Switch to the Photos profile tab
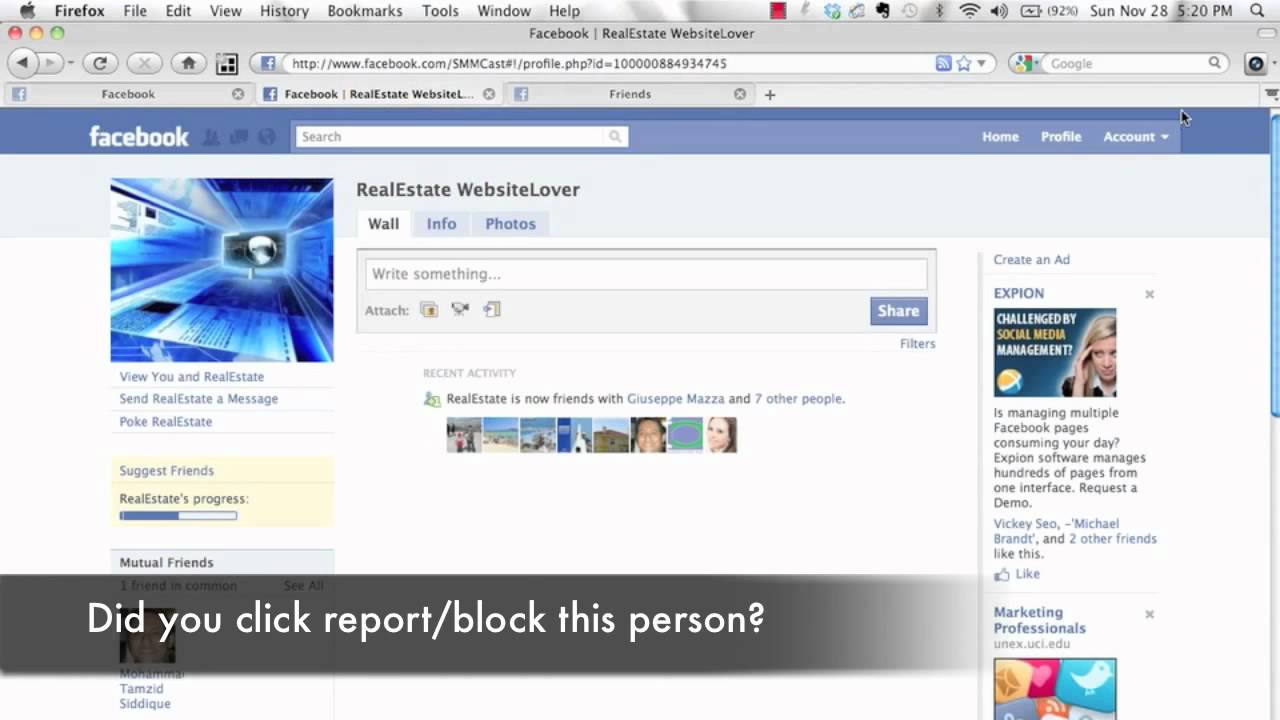Screen dimensions: 1280x720 coord(511,224)
